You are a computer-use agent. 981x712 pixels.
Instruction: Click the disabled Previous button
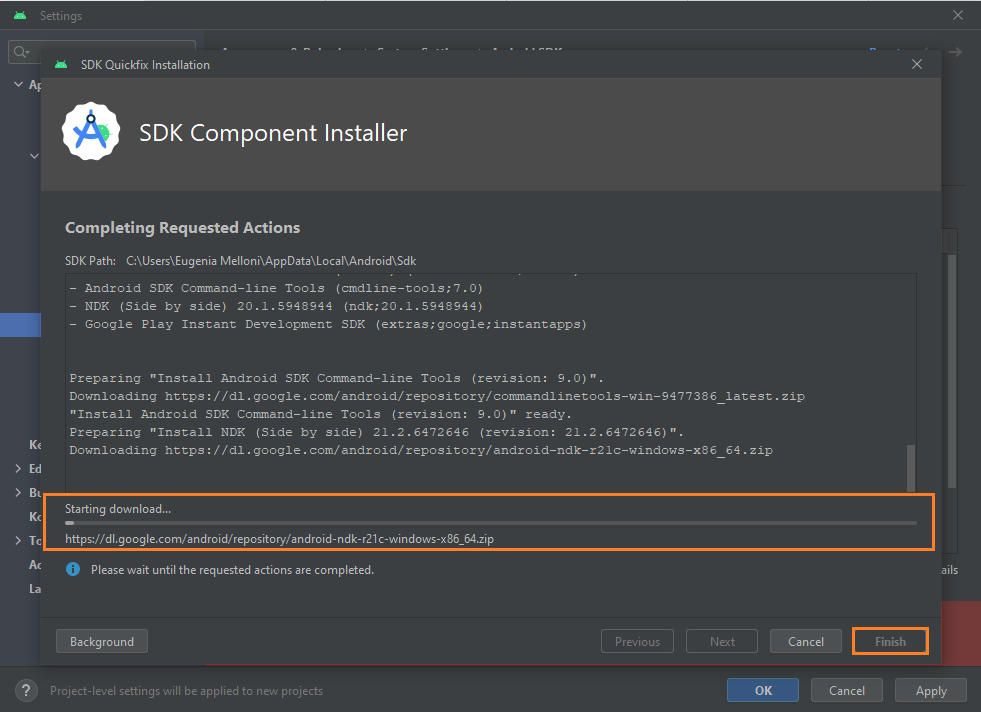[637, 641]
